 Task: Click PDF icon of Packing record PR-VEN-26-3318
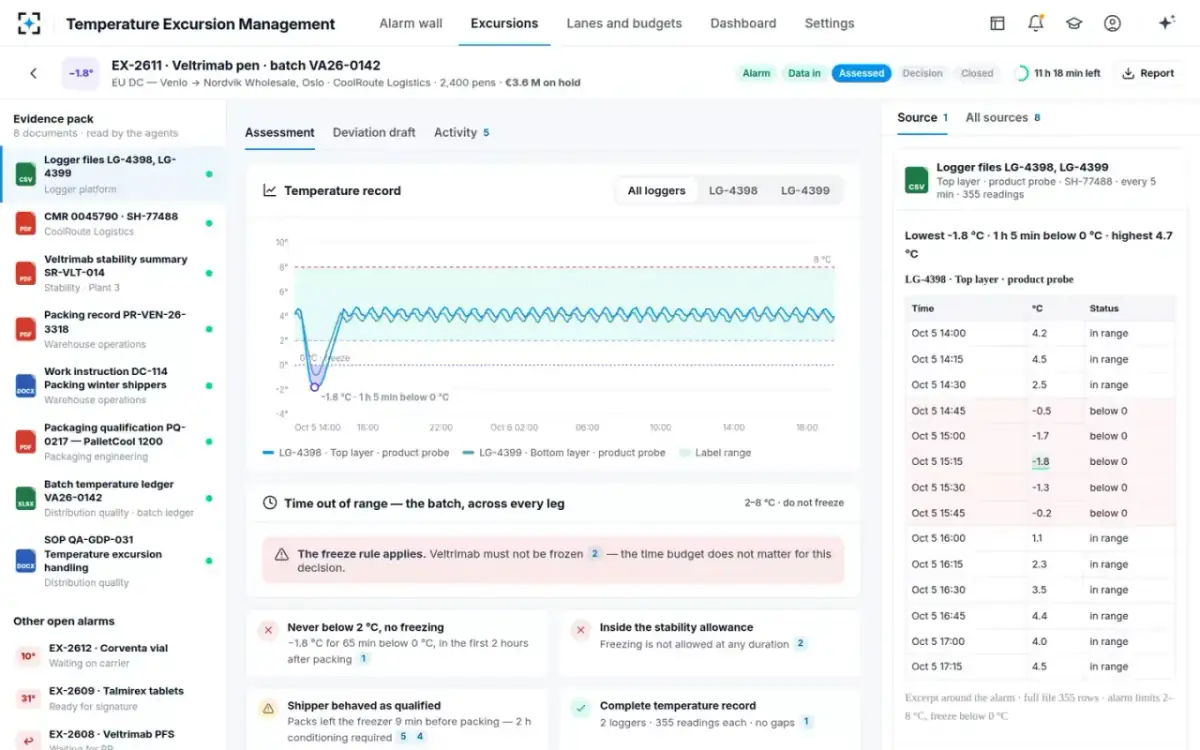click(25, 329)
